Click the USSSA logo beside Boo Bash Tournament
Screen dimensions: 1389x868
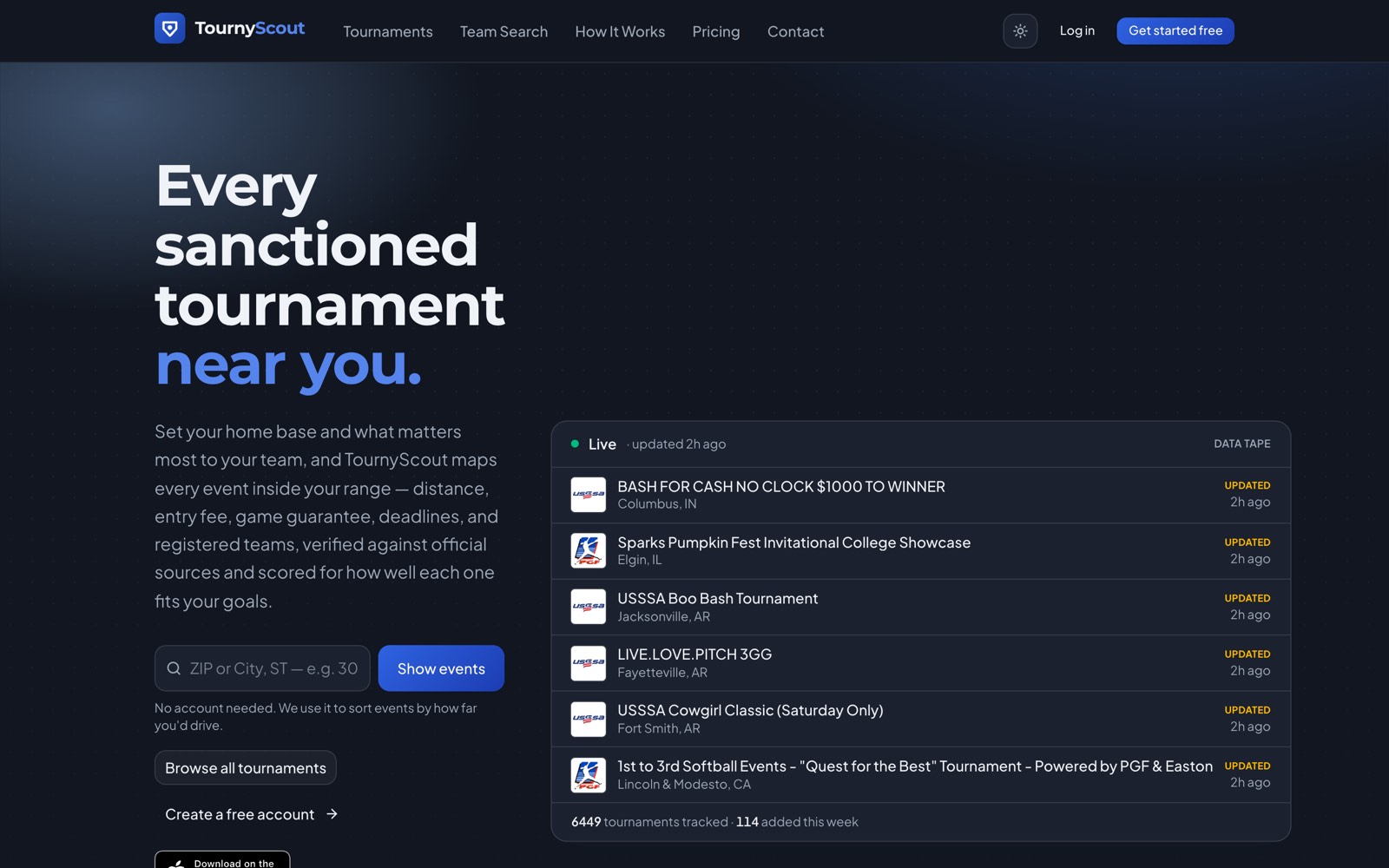pyautogui.click(x=588, y=607)
